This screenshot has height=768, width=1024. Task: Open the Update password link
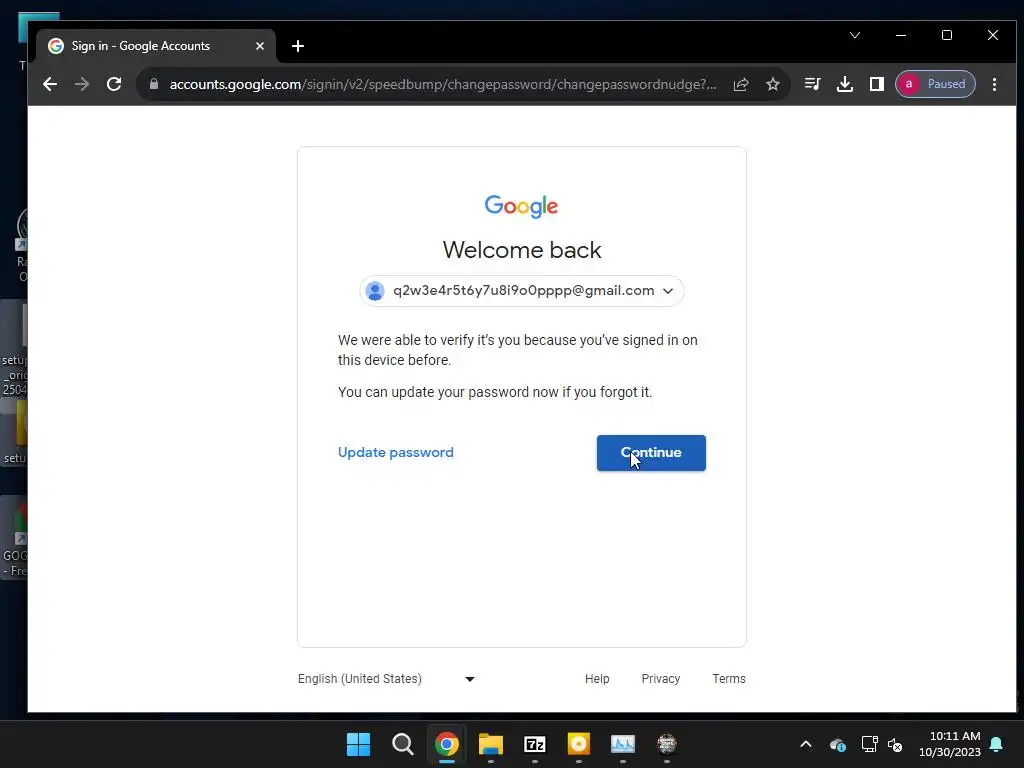(396, 452)
